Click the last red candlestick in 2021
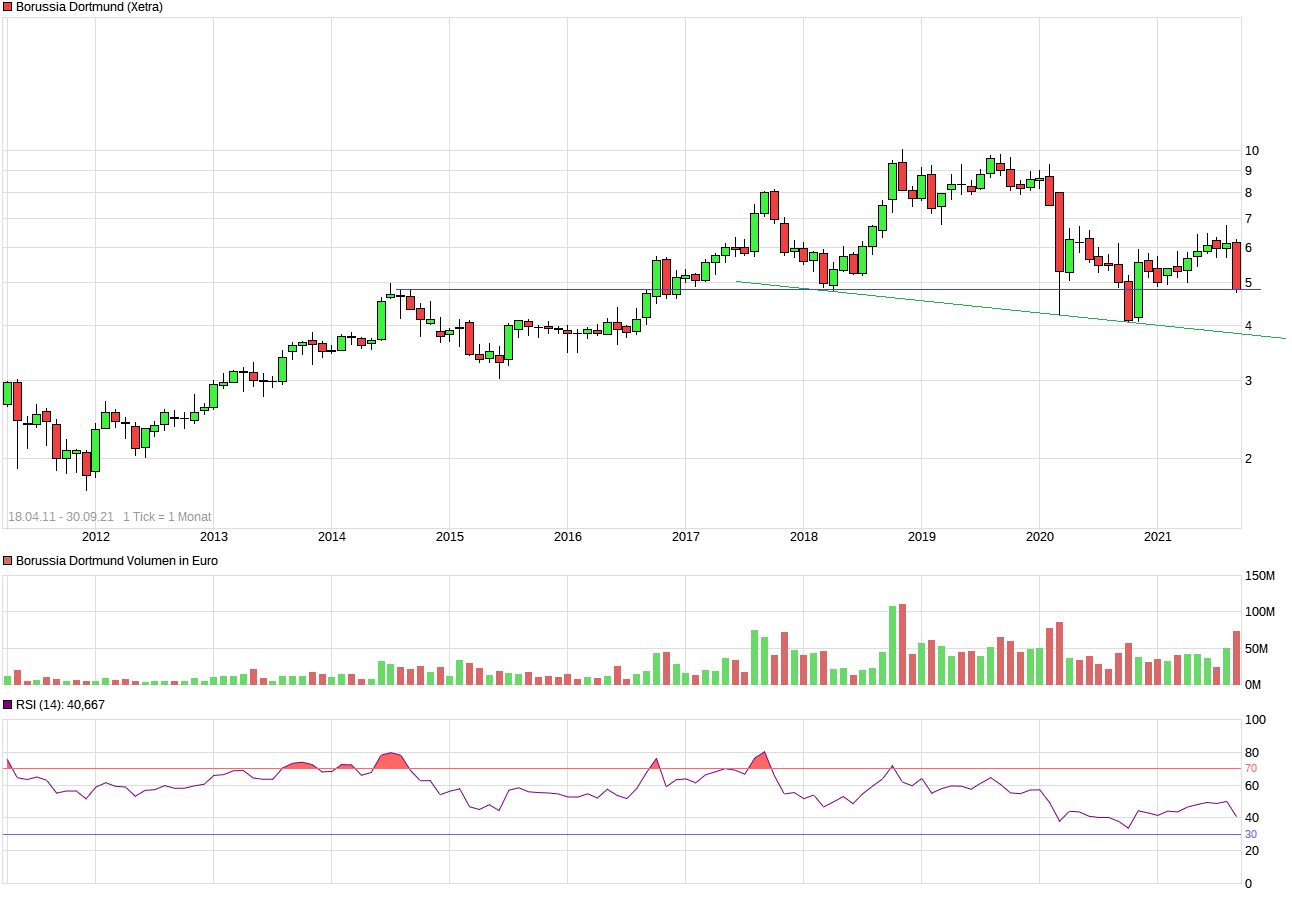The width and height of the screenshot is (1292, 897). point(1236,266)
